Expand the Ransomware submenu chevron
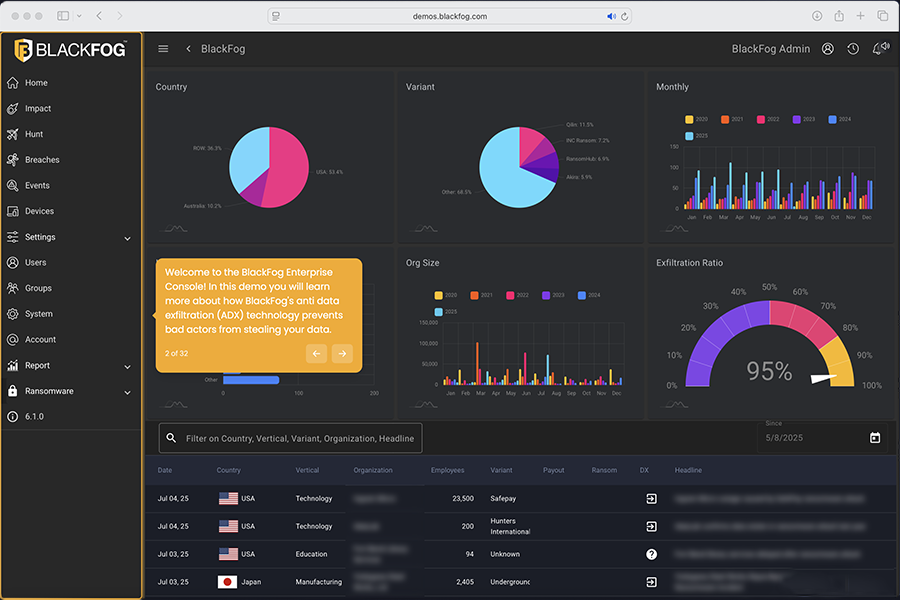The image size is (900, 600). 127,393
